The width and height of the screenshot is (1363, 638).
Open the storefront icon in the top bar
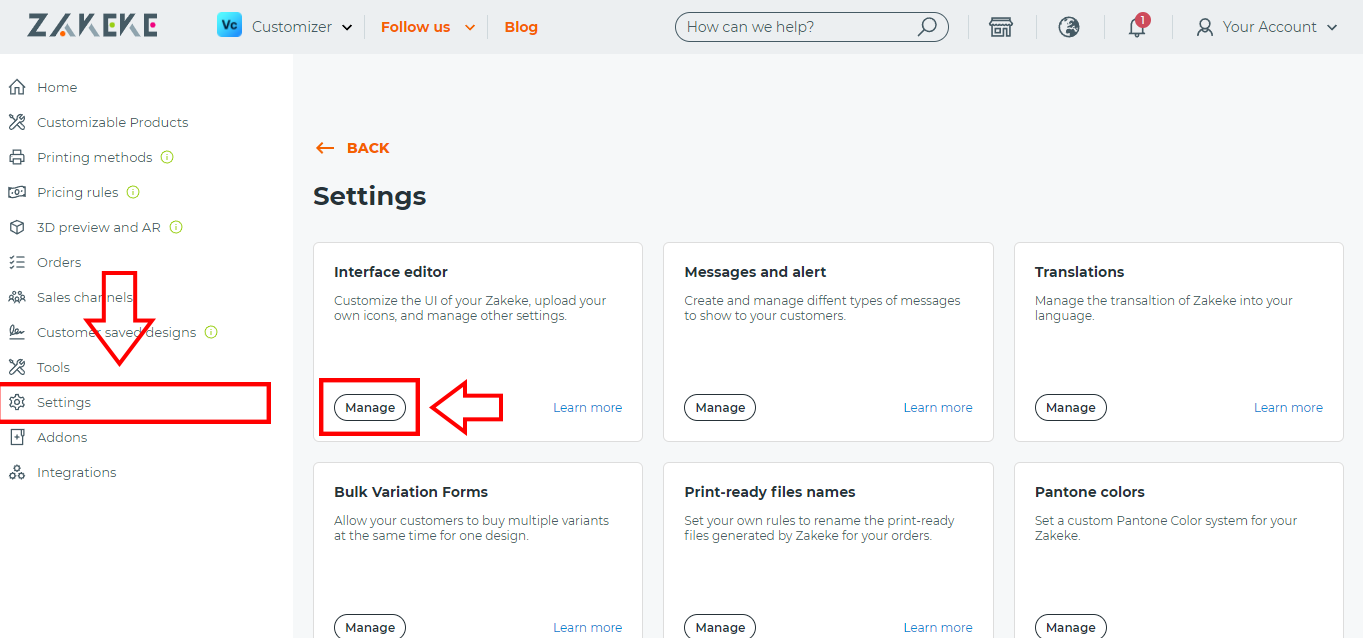[1001, 27]
